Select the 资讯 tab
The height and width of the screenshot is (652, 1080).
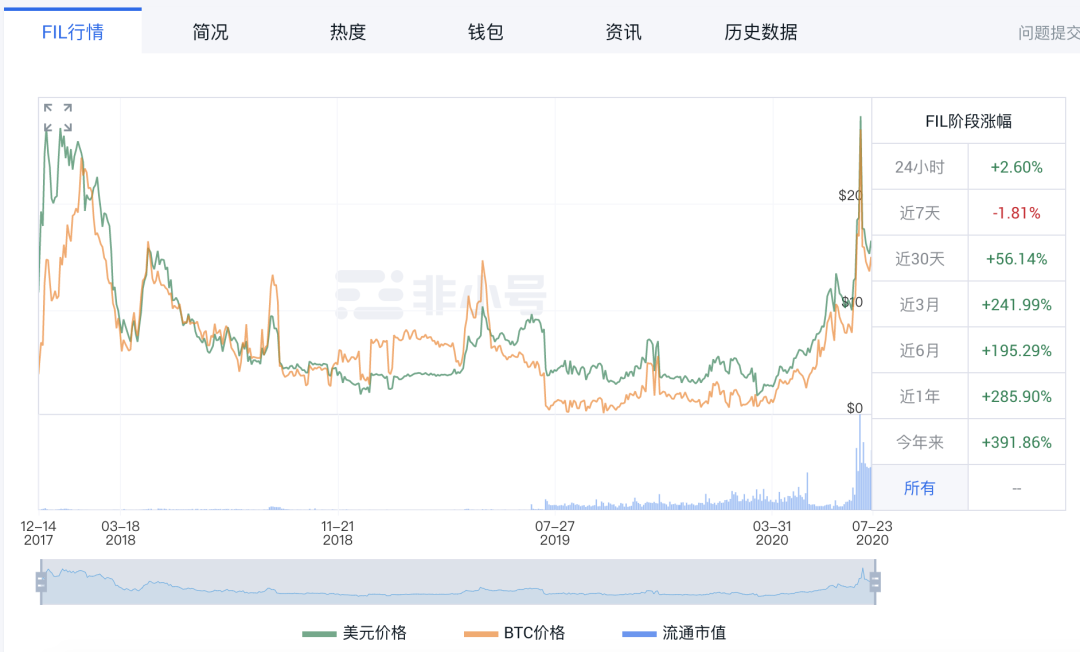(623, 32)
